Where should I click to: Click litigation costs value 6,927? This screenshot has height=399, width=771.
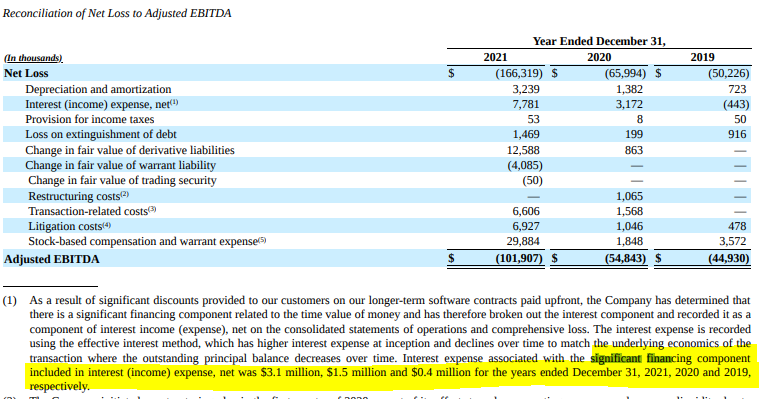[x=526, y=226]
